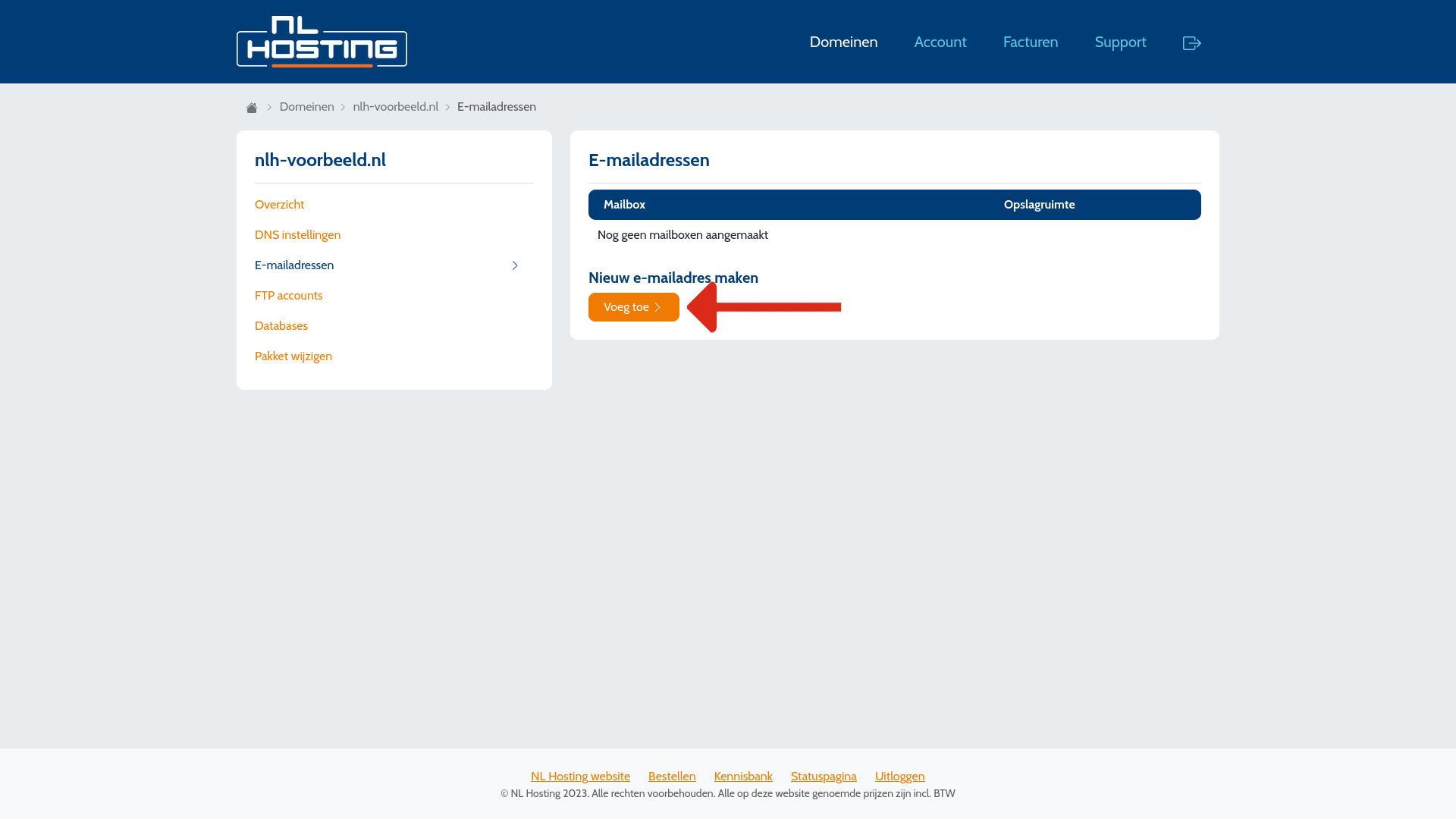The width and height of the screenshot is (1456, 819).
Task: Open the Support menu item
Action: 1120,42
